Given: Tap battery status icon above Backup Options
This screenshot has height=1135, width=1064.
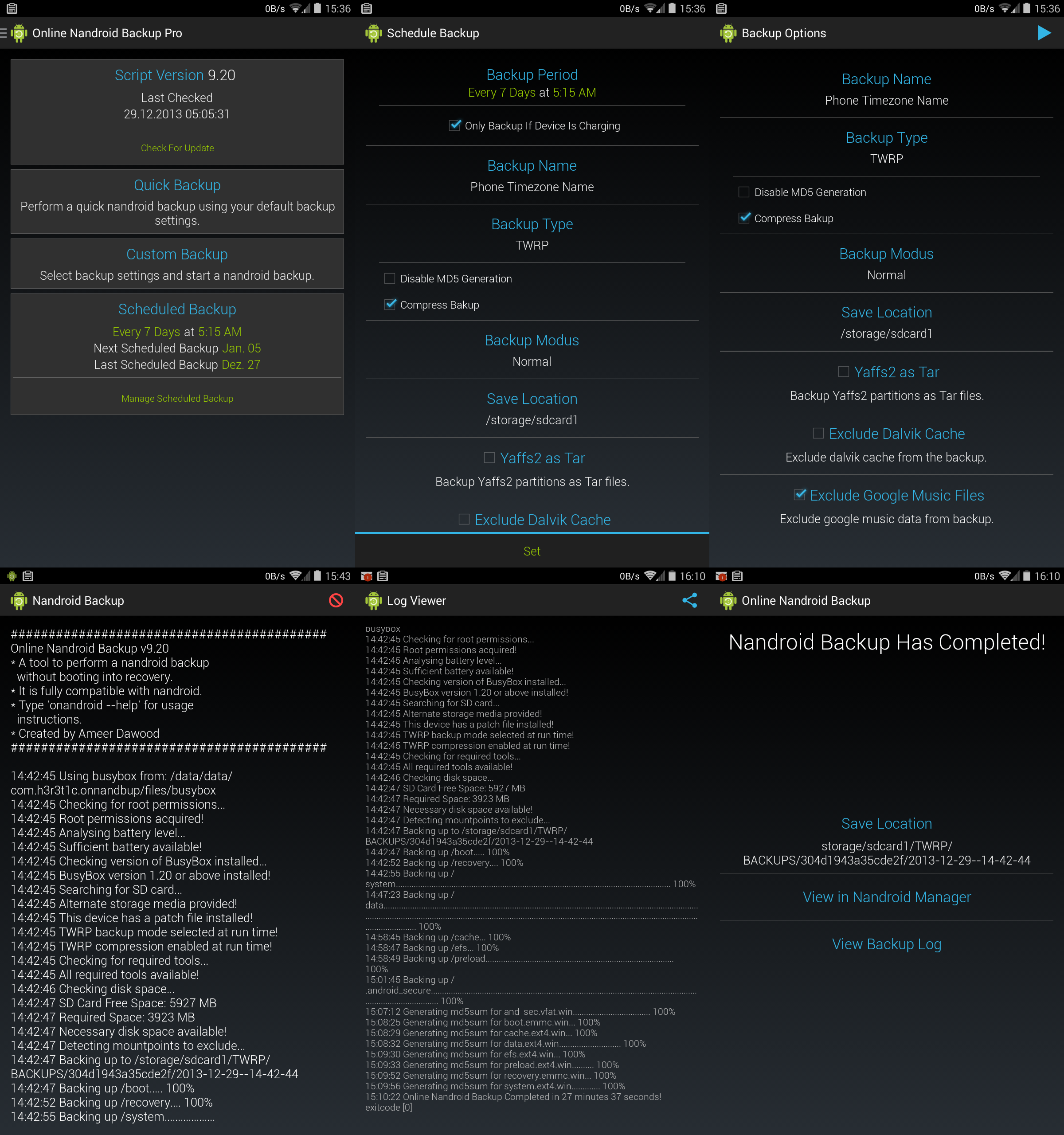Looking at the screenshot, I should 1026,8.
